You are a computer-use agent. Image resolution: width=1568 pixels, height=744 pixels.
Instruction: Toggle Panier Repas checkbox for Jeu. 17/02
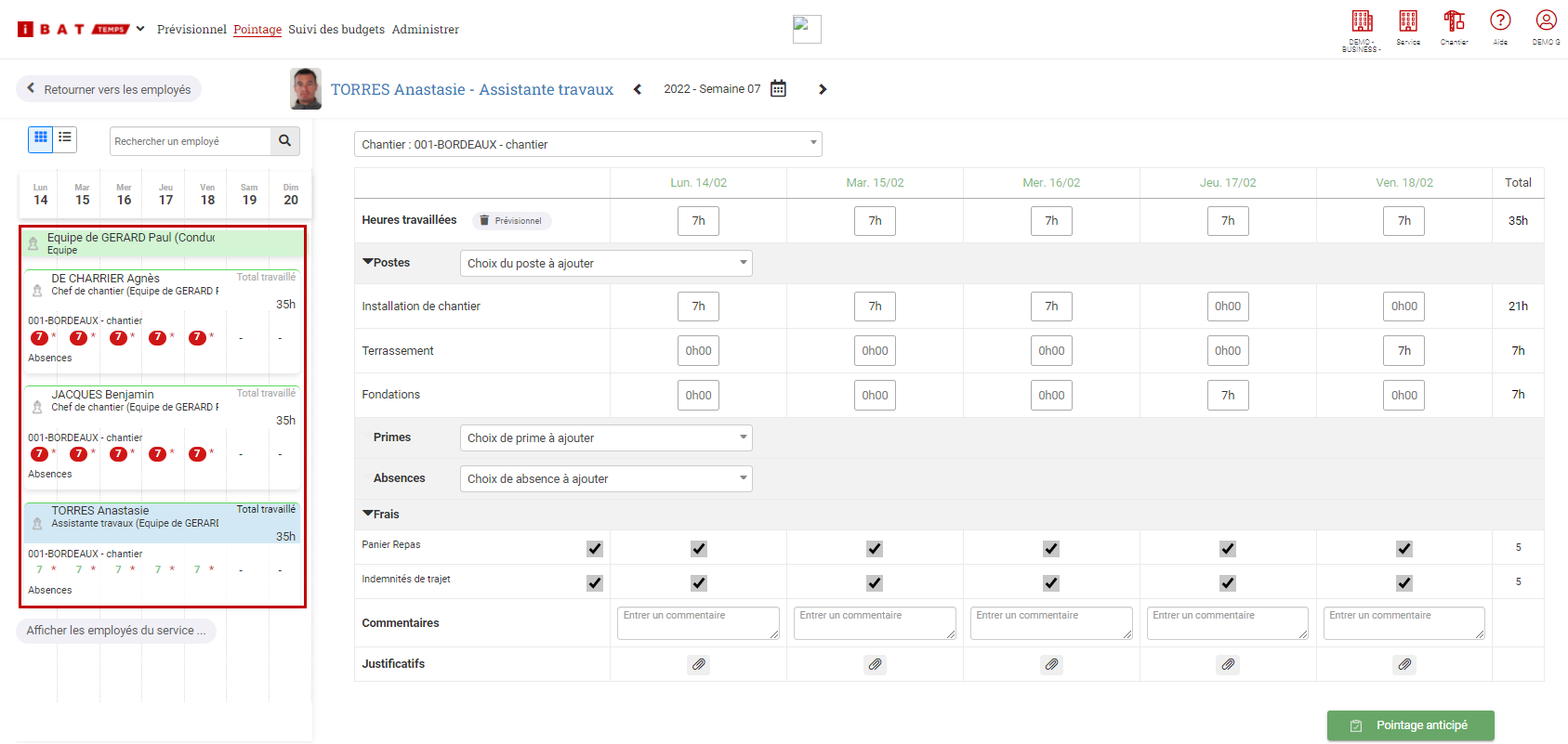tap(1228, 549)
